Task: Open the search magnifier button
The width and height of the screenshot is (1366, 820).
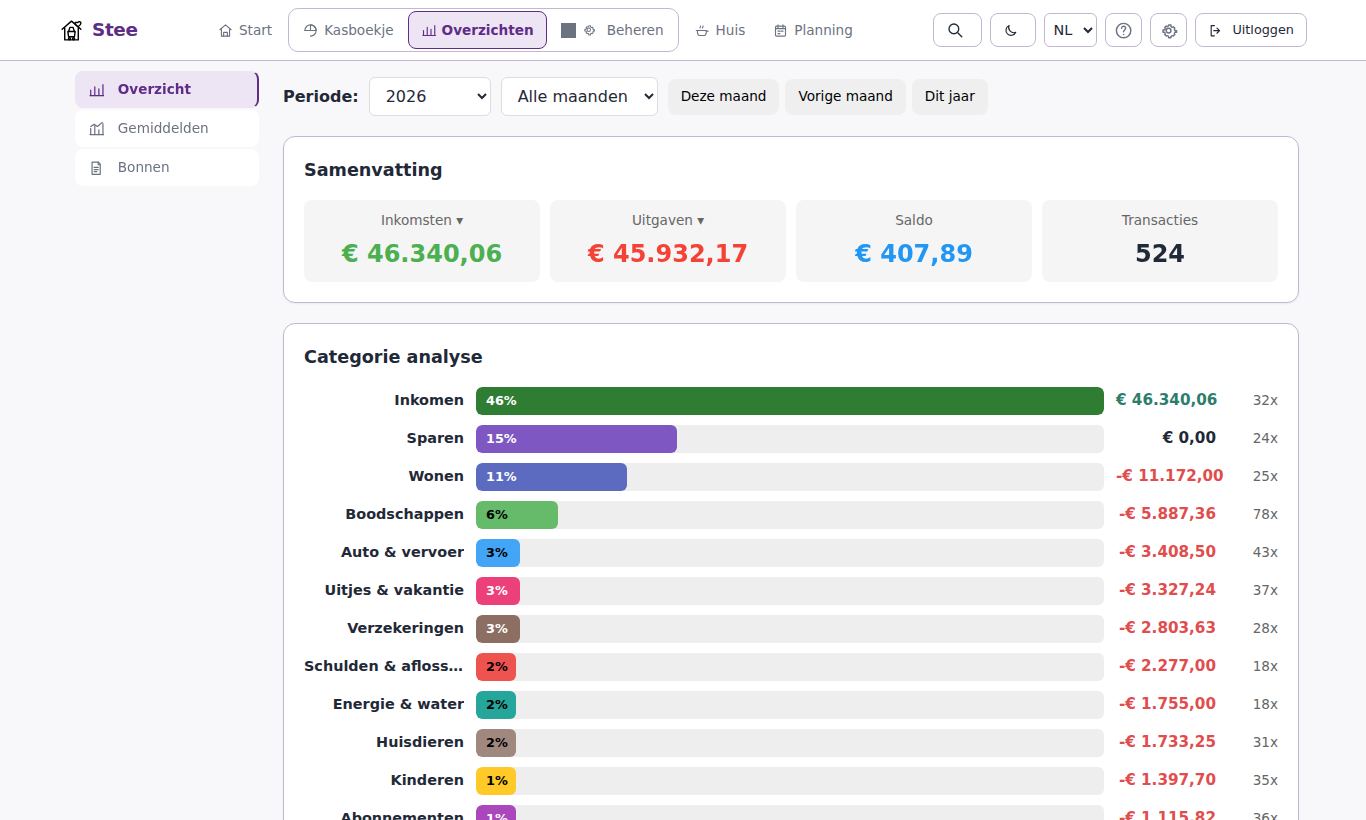Action: tap(957, 30)
